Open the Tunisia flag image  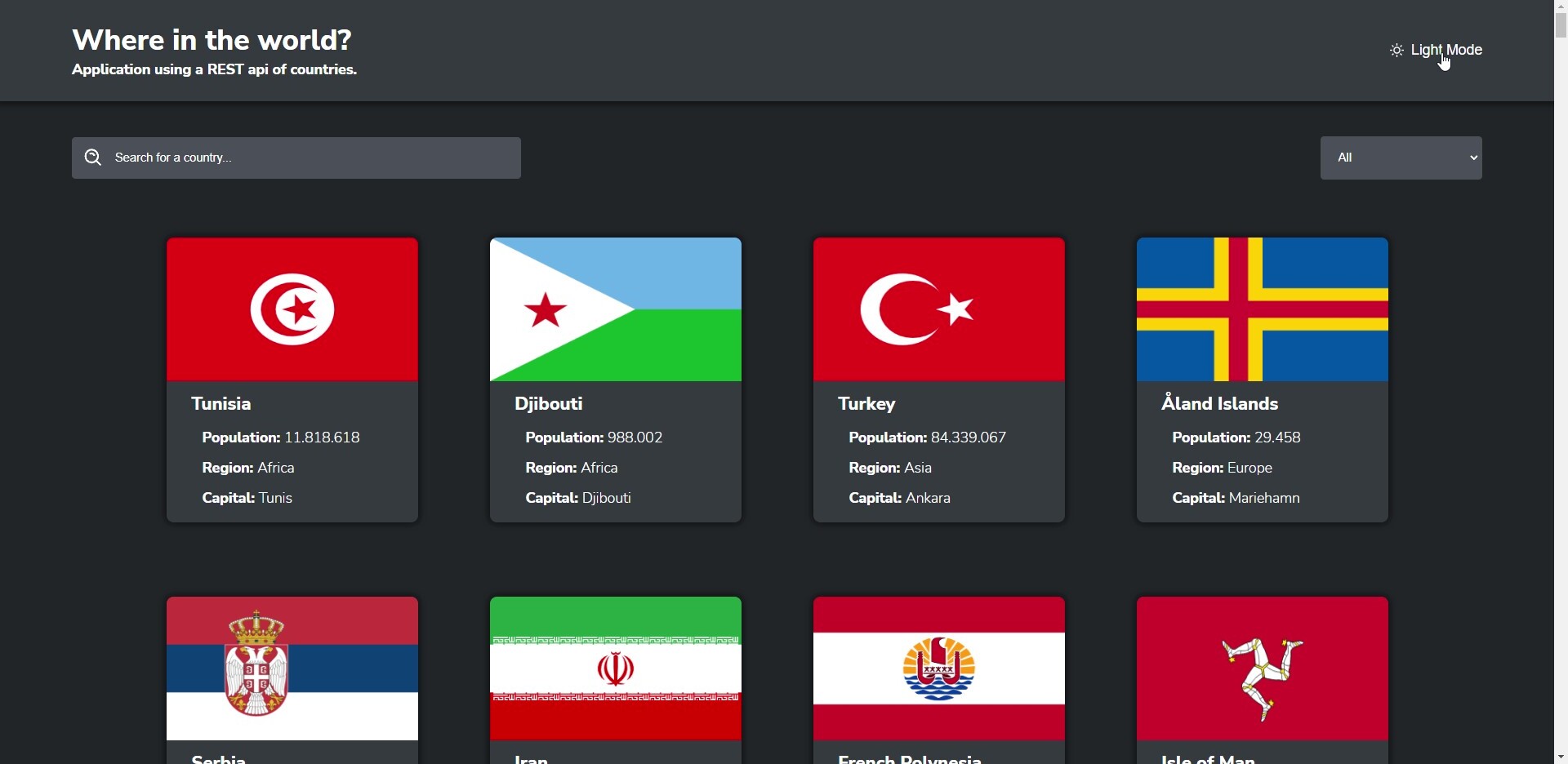pos(292,309)
